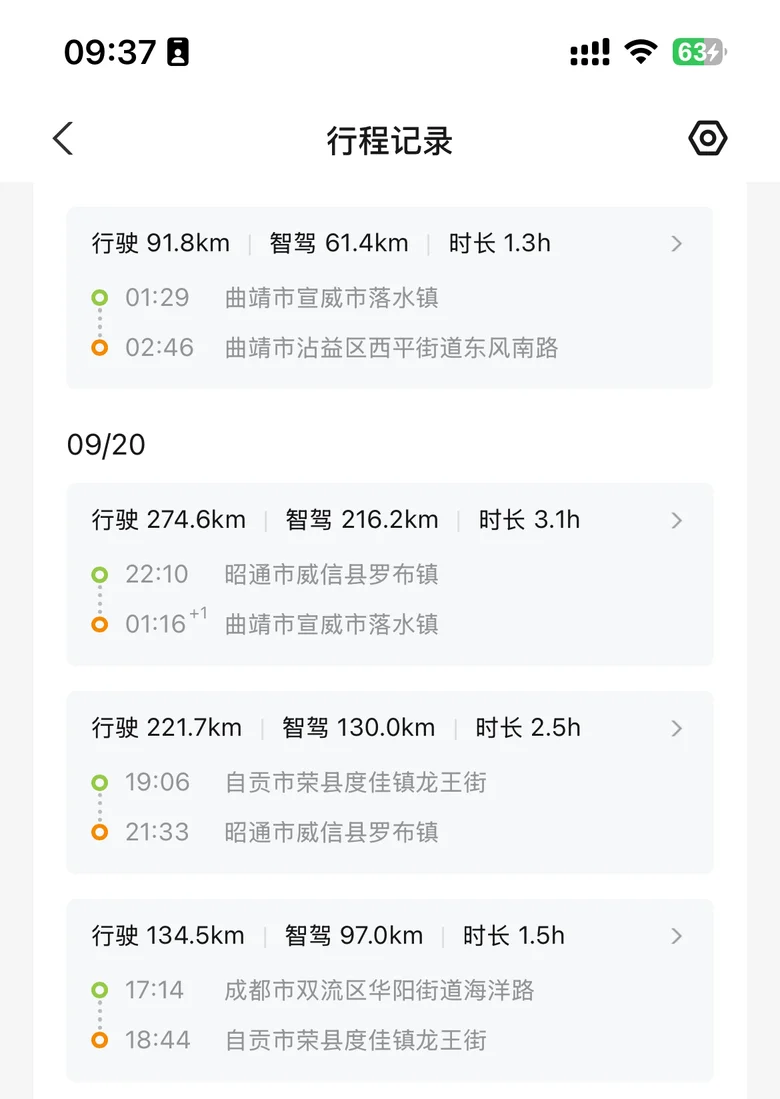Expand the 274.6km trip chevron

coord(676,521)
